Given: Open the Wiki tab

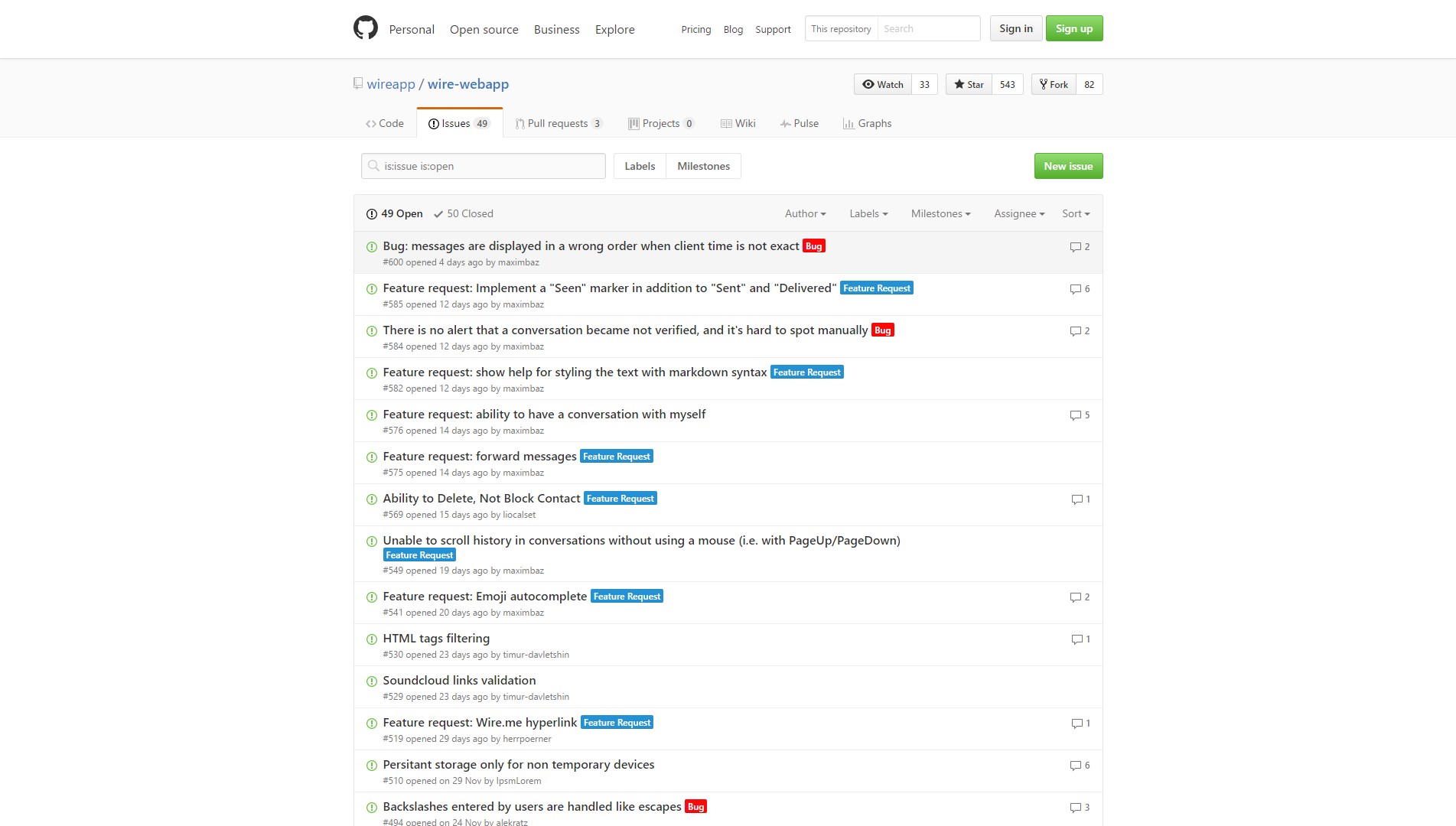Looking at the screenshot, I should [738, 123].
